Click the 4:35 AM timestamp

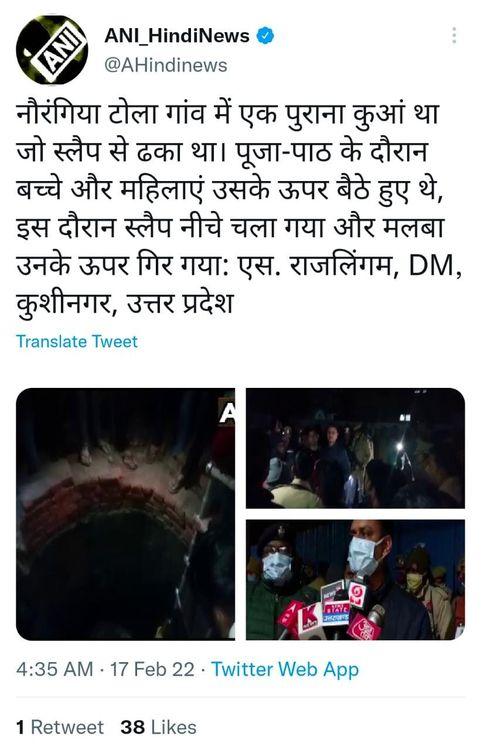[55, 669]
